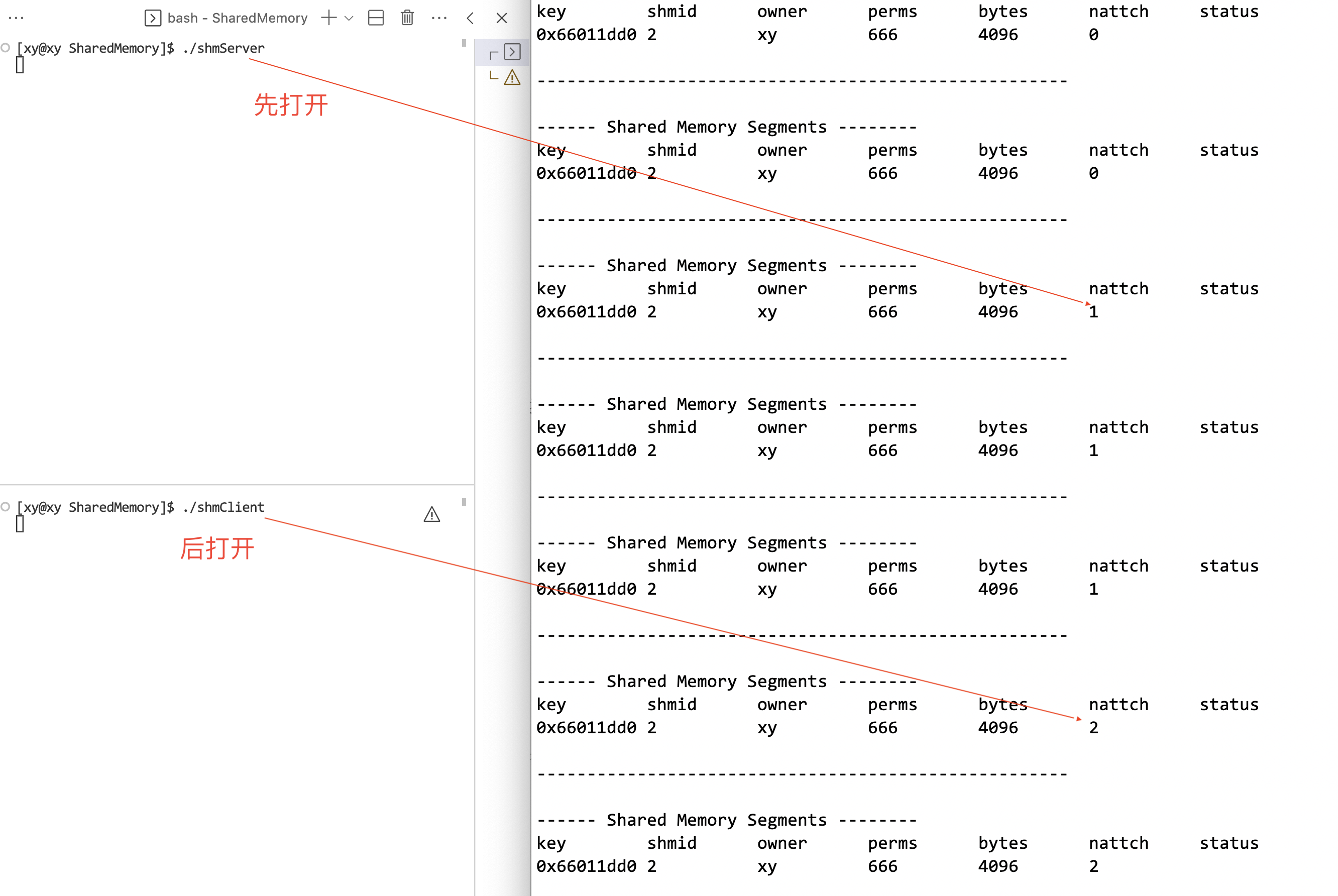This screenshot has height=896, width=1338.
Task: Focus the shmServer terminal cursor line
Action: click(20, 66)
